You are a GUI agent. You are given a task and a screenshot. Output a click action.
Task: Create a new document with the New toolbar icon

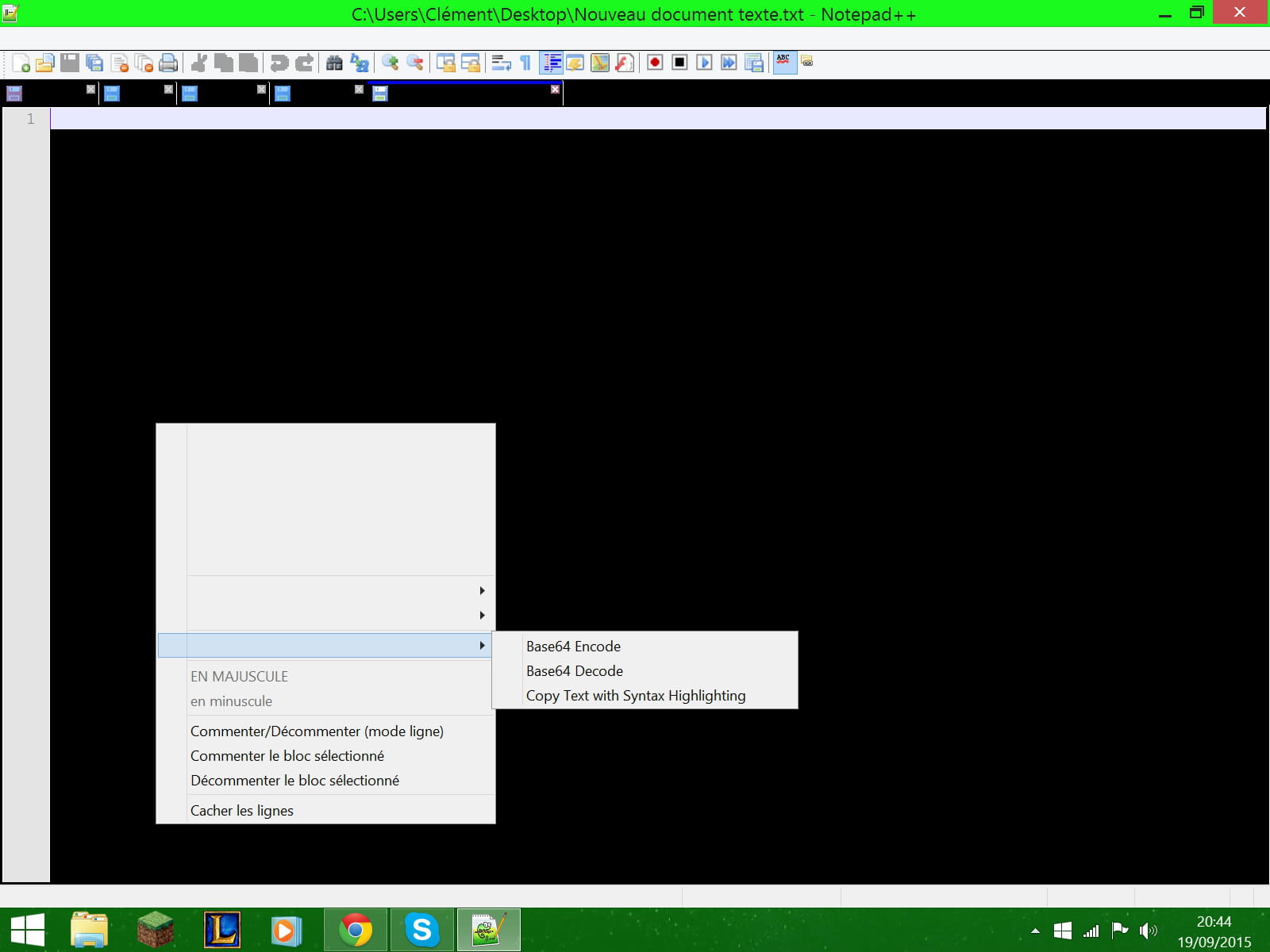(21, 63)
